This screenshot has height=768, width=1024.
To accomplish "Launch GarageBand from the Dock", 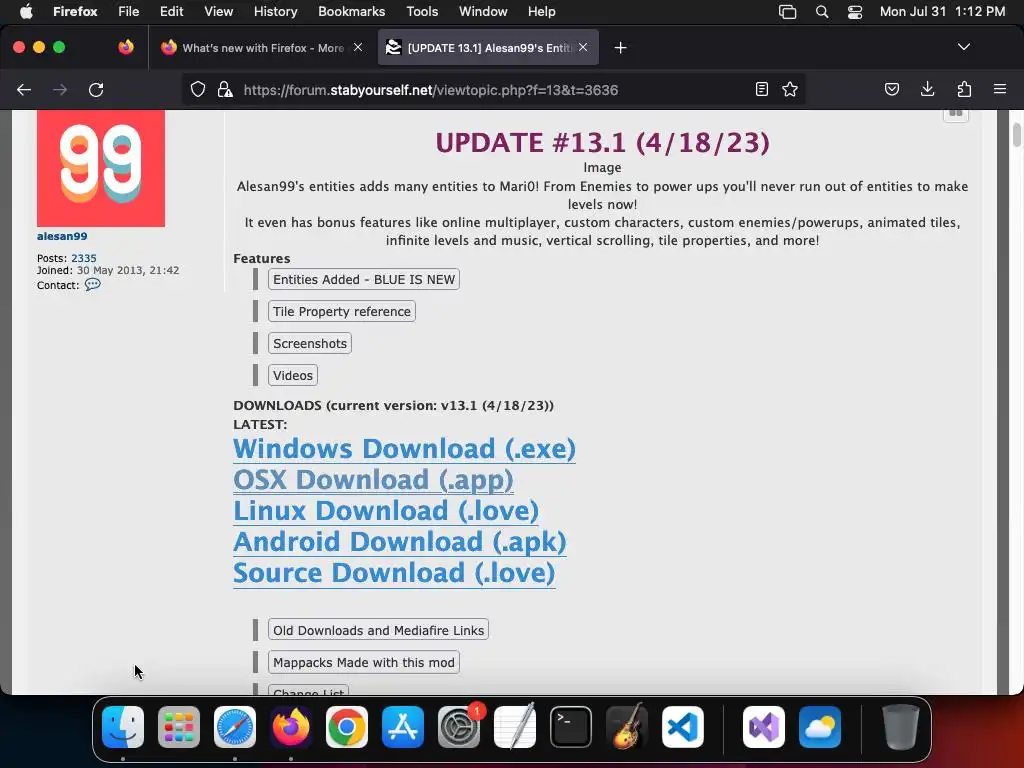I will click(x=627, y=727).
